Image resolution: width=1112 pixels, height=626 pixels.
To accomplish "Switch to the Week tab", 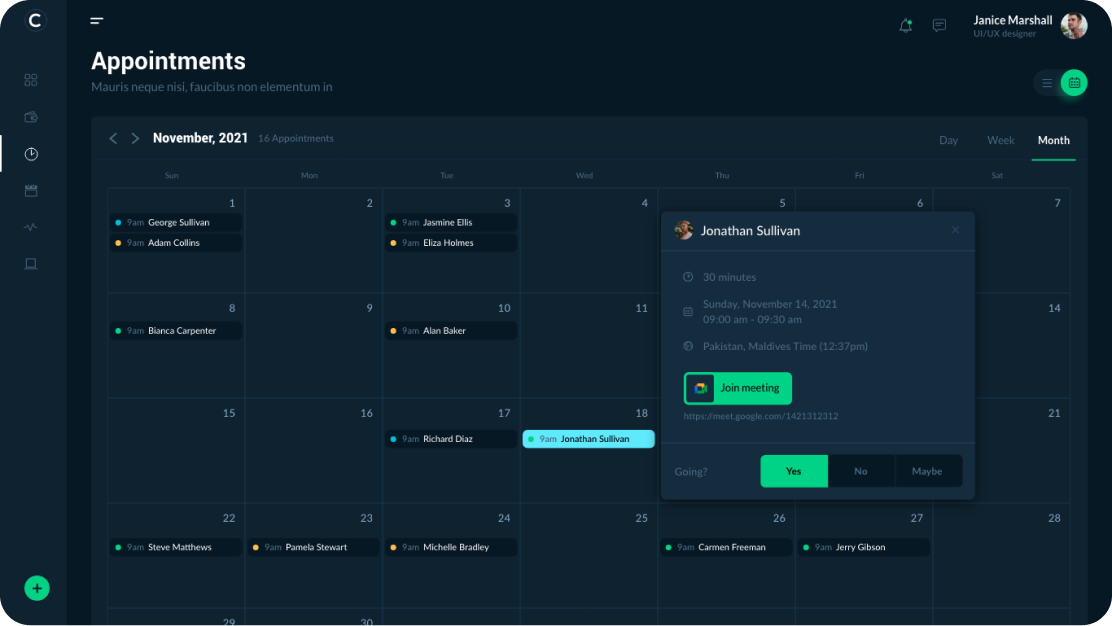I will click(x=1000, y=140).
